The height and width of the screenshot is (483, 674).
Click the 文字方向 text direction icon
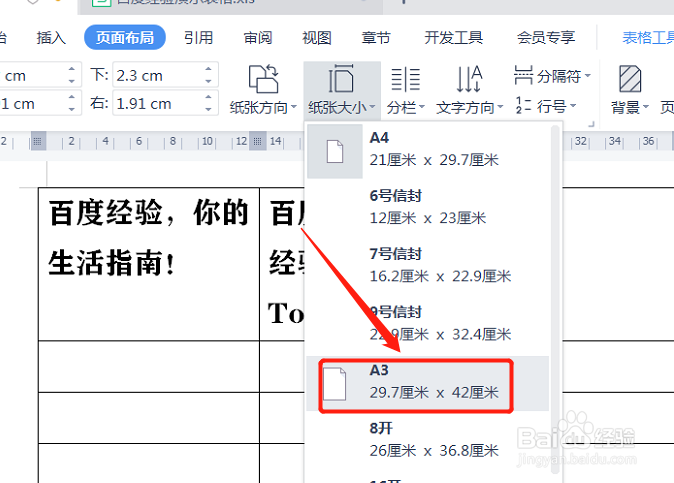pyautogui.click(x=469, y=79)
